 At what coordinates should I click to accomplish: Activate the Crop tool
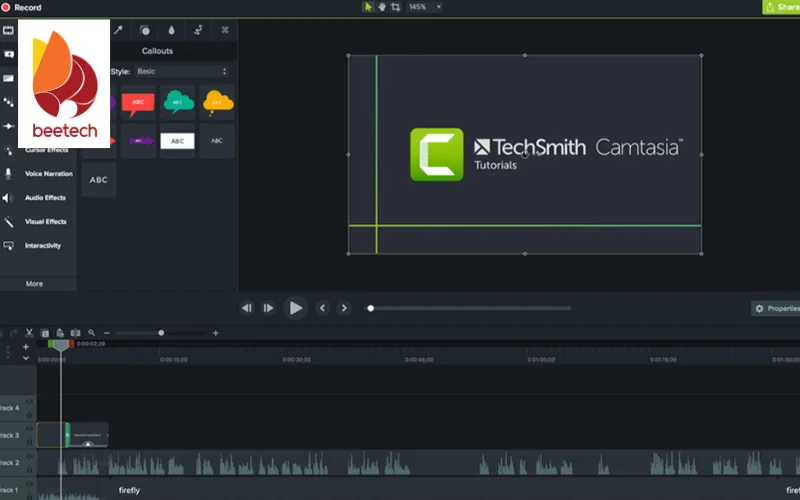tap(395, 7)
